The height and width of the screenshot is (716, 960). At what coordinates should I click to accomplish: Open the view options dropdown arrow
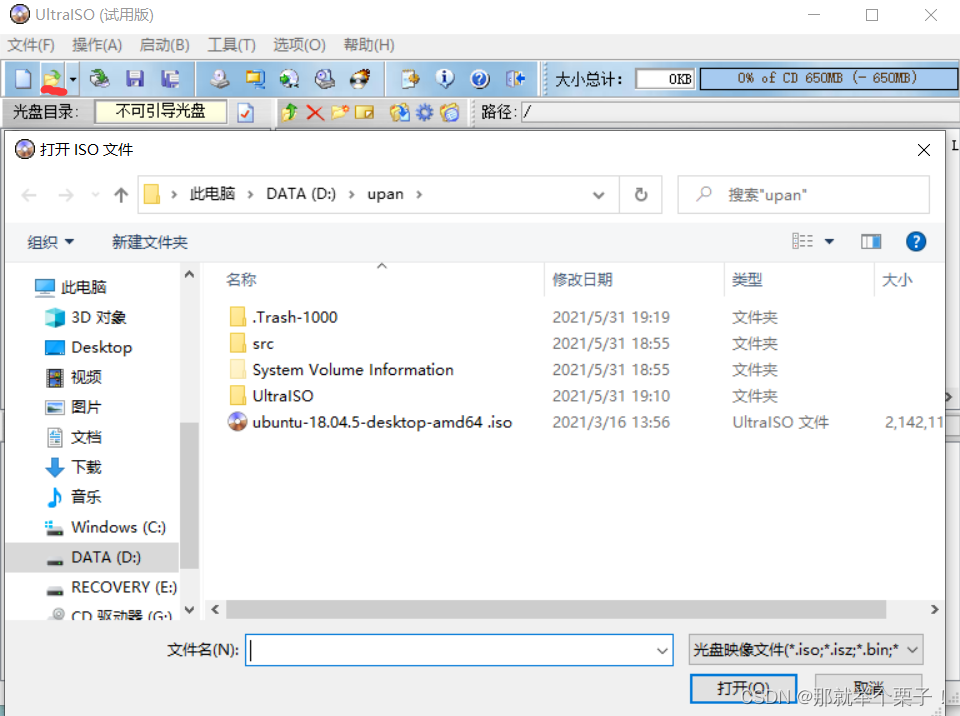point(829,241)
